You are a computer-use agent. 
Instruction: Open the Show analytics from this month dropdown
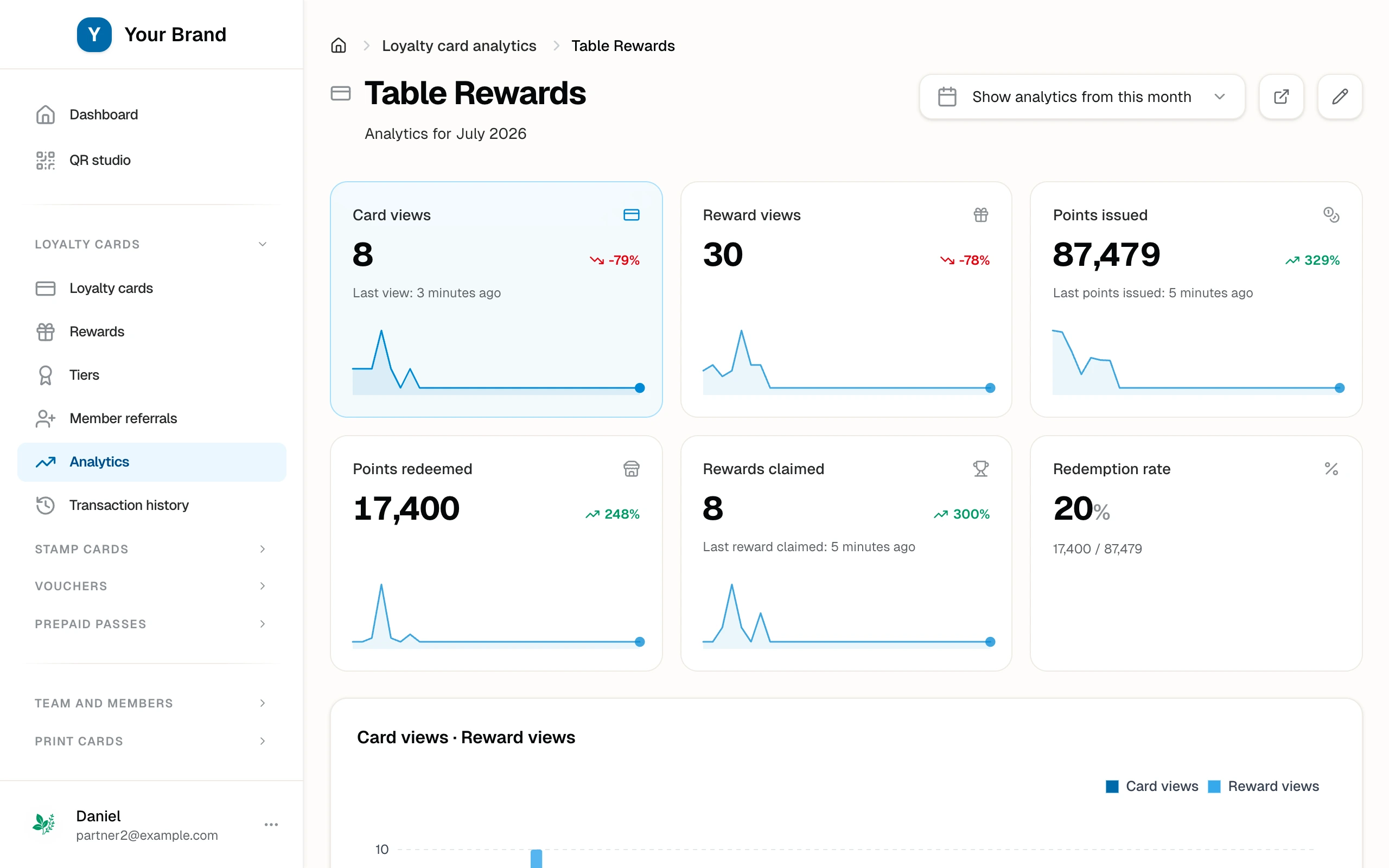[1082, 97]
